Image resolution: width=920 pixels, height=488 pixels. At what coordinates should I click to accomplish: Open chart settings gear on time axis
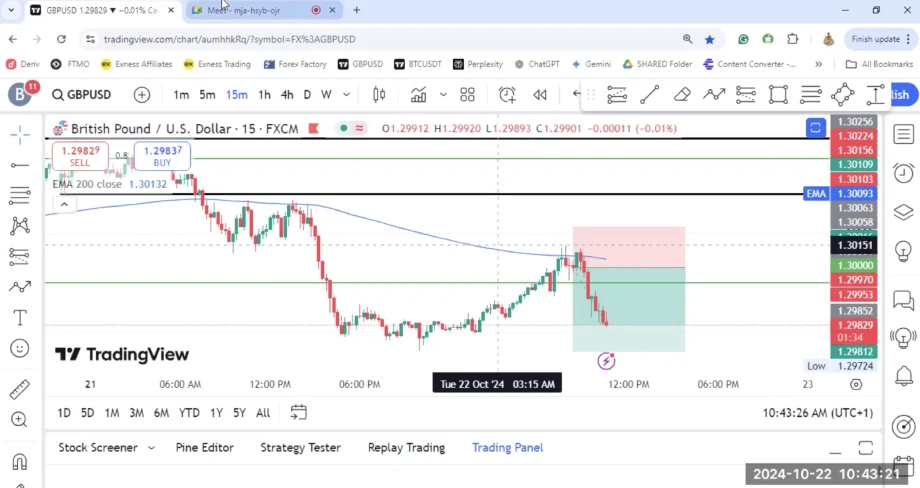point(856,384)
